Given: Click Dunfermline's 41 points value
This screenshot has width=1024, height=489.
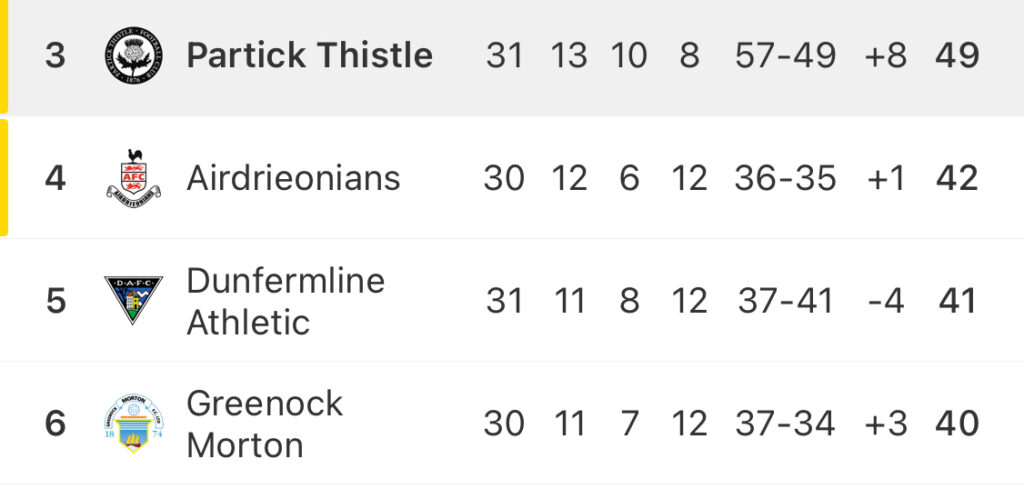Looking at the screenshot, I should pos(957,301).
